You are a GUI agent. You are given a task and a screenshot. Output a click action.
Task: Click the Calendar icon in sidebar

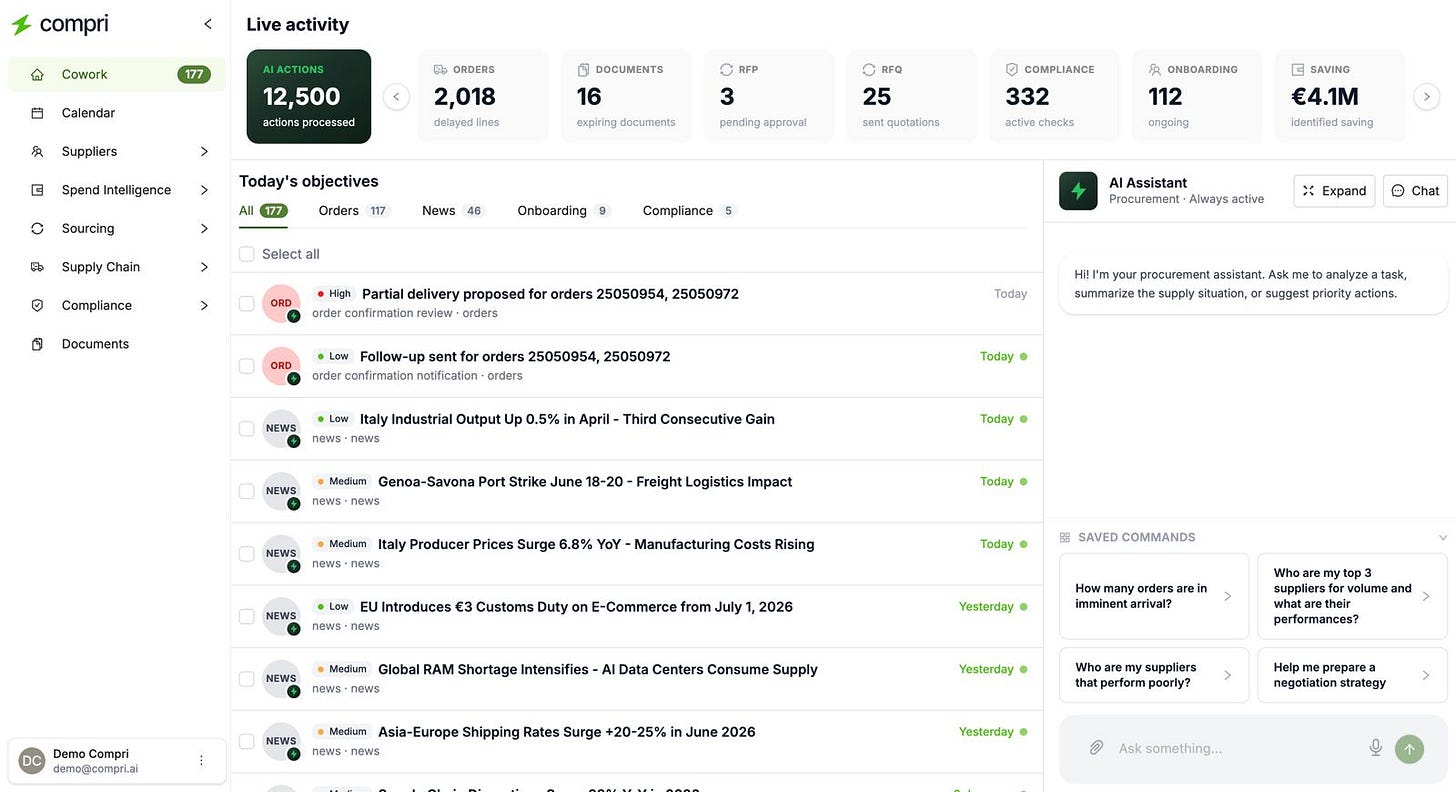[37, 113]
